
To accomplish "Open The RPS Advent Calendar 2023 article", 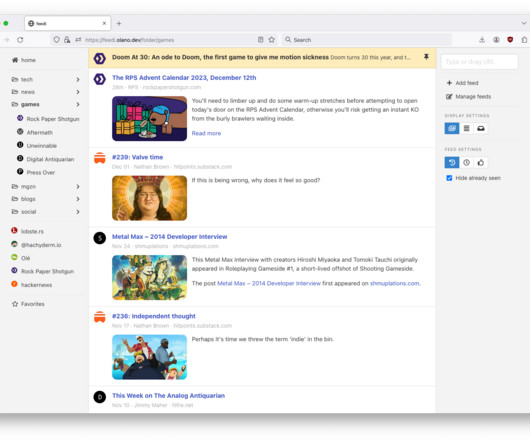I will [x=184, y=78].
